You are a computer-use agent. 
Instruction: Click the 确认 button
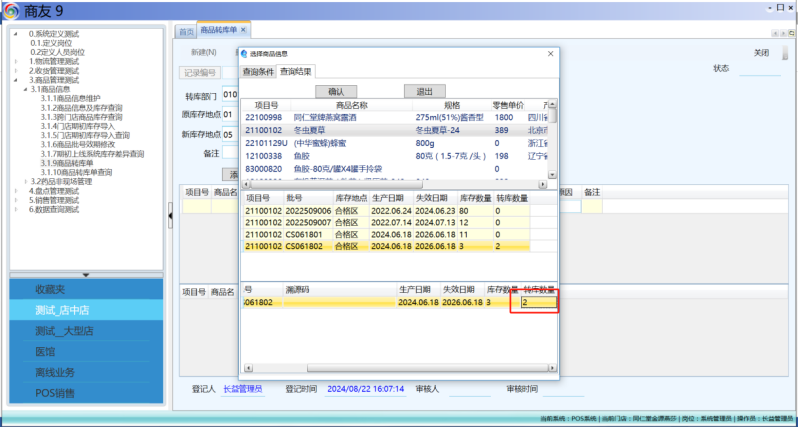coord(336,92)
